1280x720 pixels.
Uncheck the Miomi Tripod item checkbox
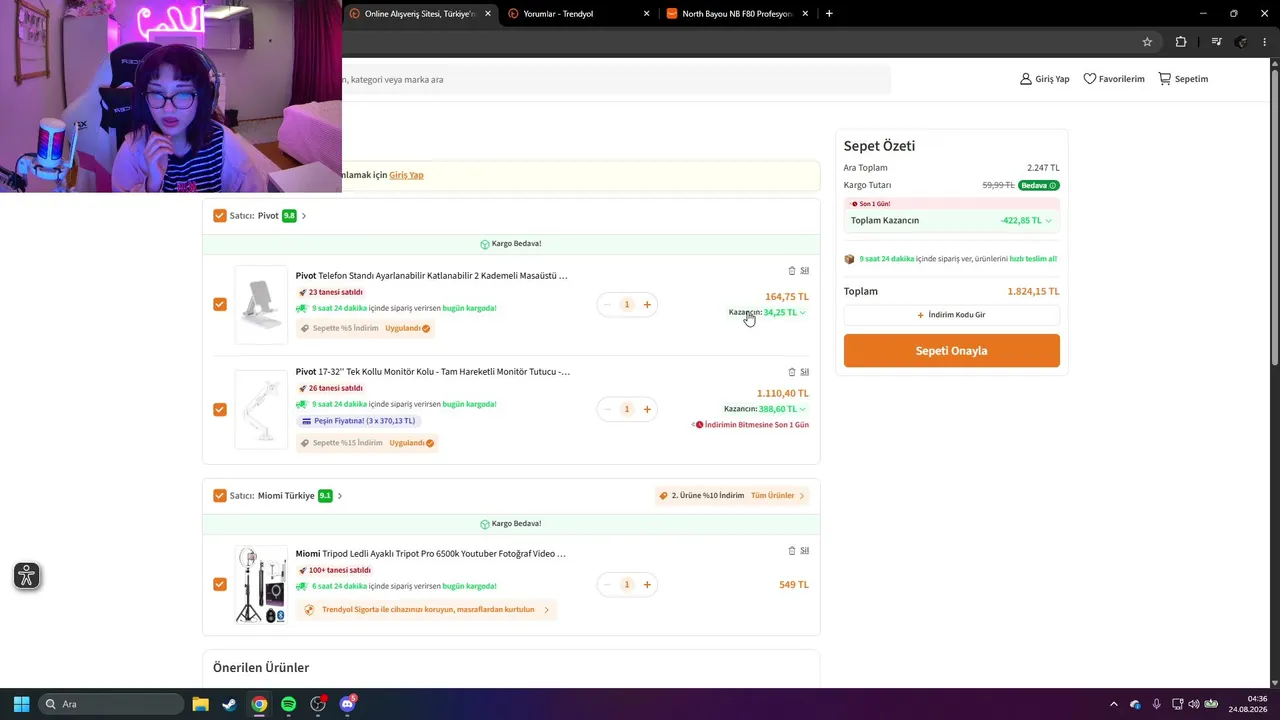220,584
